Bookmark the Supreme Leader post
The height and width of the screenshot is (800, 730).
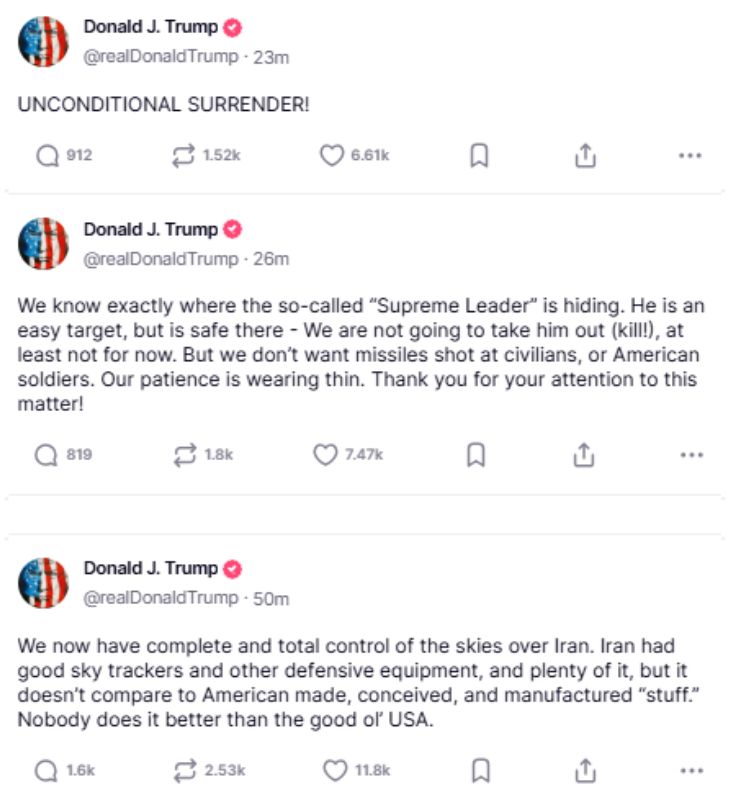(x=477, y=455)
